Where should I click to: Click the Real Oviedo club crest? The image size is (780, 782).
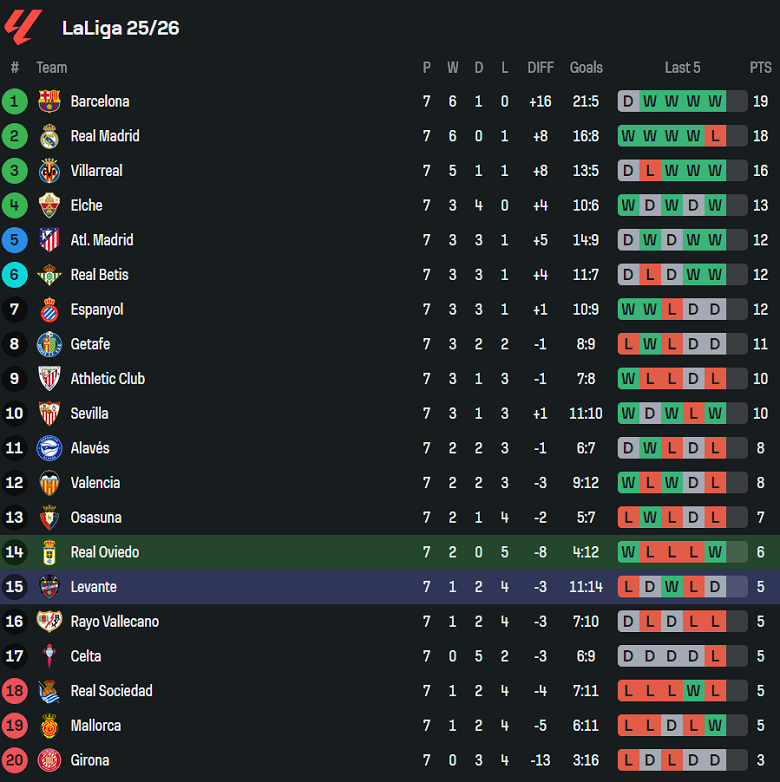49,552
